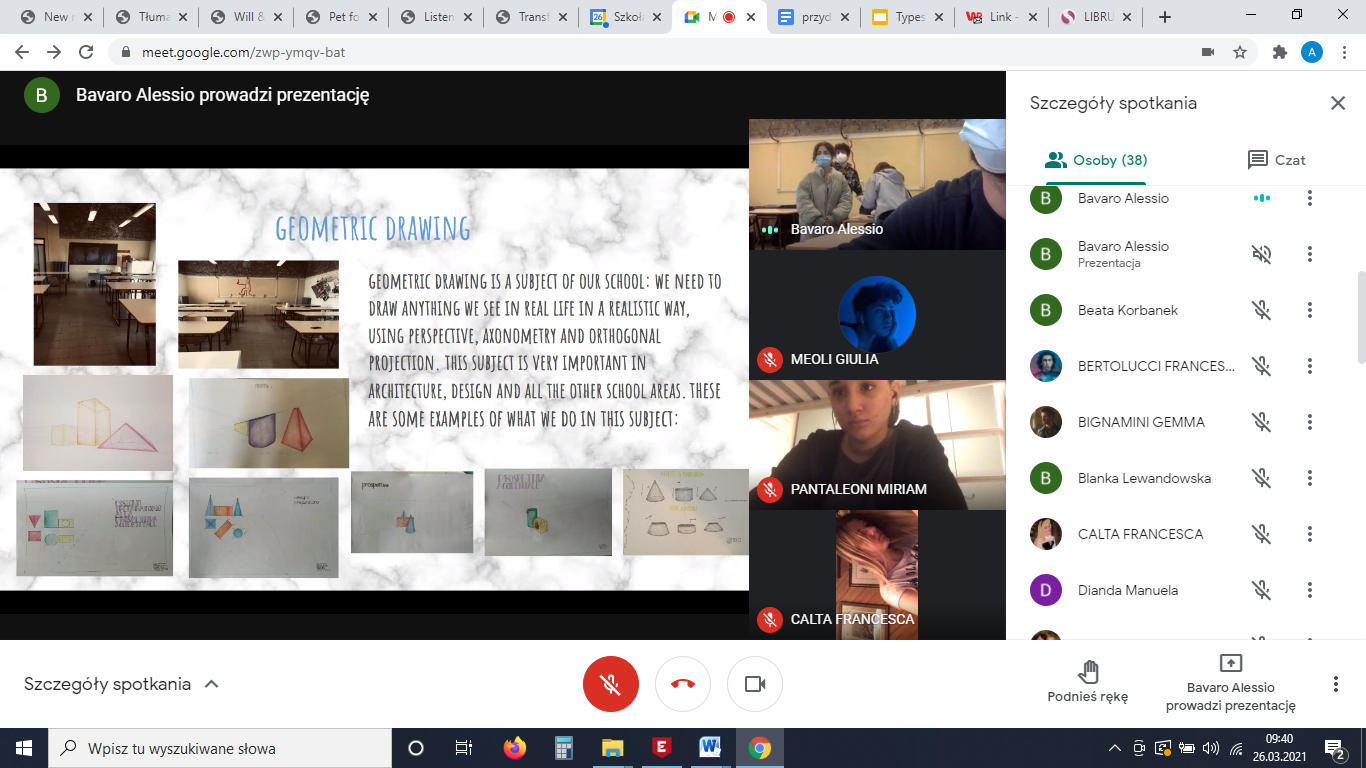Open the meeting more options menu at bottom right
Image resolution: width=1366 pixels, height=768 pixels.
1335,684
